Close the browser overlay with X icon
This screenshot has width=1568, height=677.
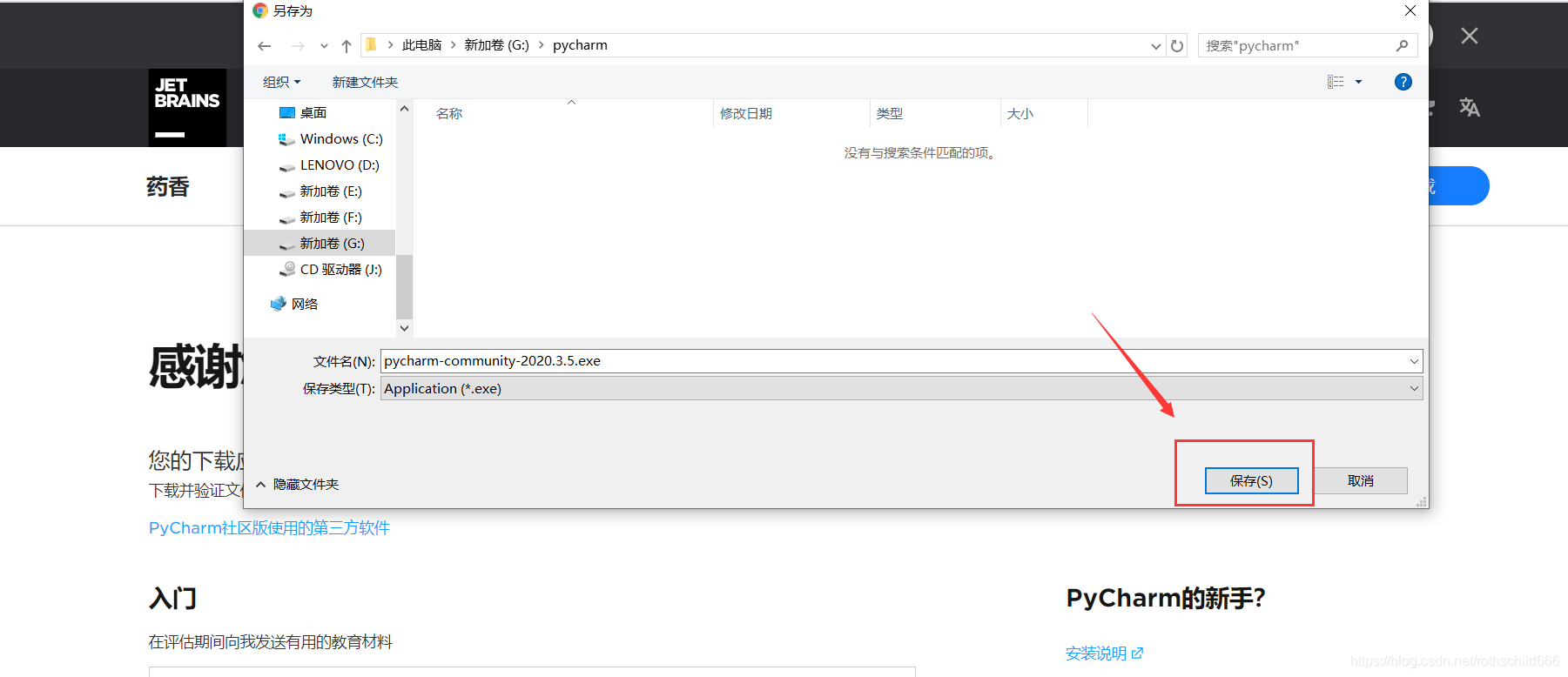point(1470,36)
